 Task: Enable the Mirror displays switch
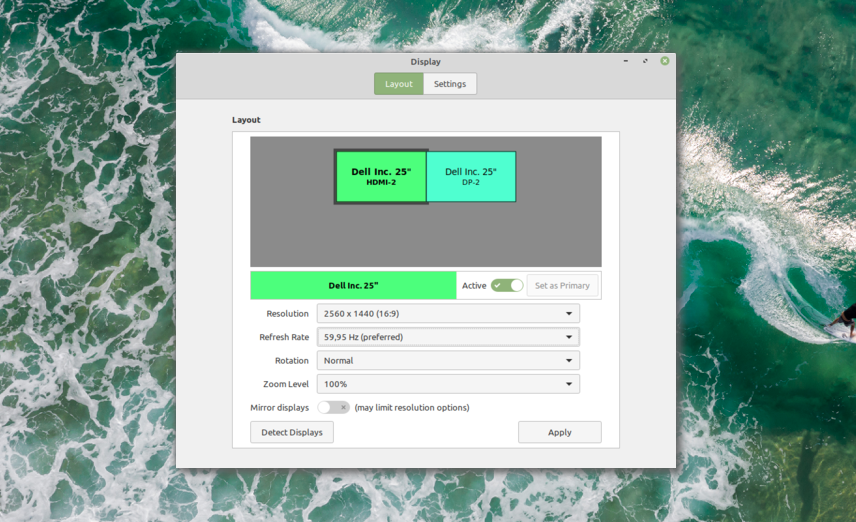[334, 407]
